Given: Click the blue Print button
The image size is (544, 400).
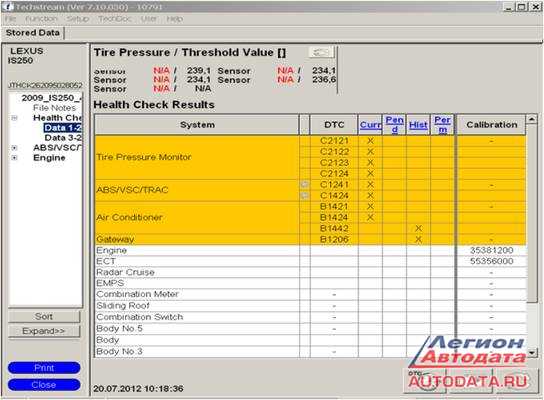Looking at the screenshot, I should point(44,368).
